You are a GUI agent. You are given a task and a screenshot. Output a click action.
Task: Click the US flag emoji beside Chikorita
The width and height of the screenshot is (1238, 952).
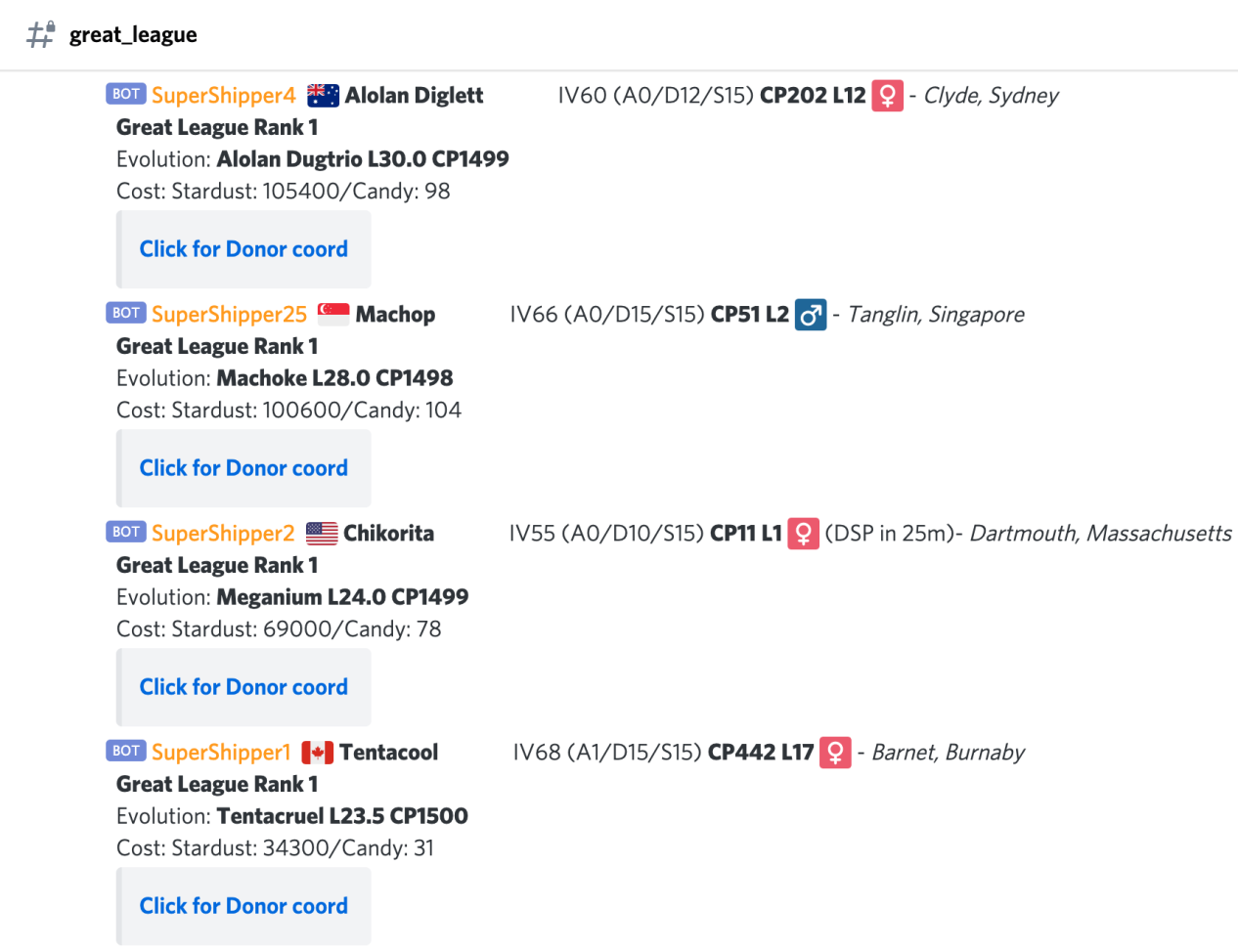(322, 534)
